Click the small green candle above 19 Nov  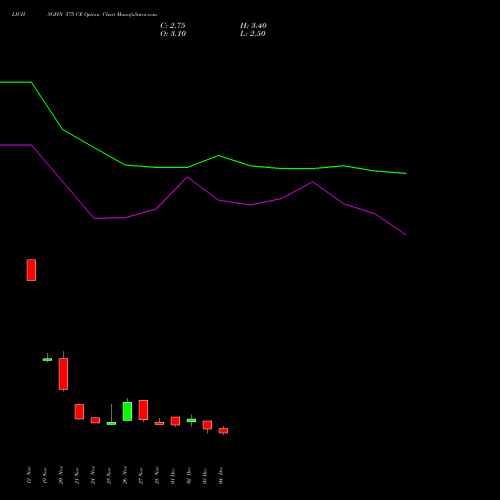[47, 359]
